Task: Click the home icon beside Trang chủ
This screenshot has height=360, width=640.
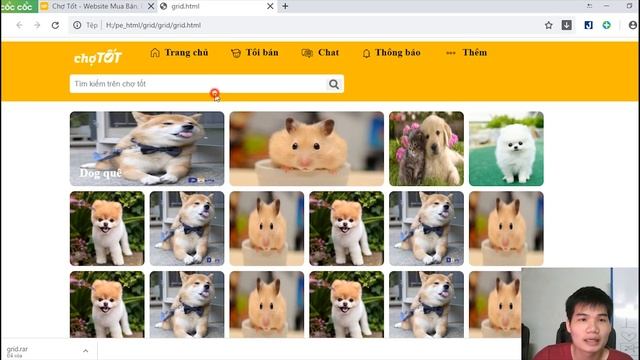Action: click(x=155, y=53)
